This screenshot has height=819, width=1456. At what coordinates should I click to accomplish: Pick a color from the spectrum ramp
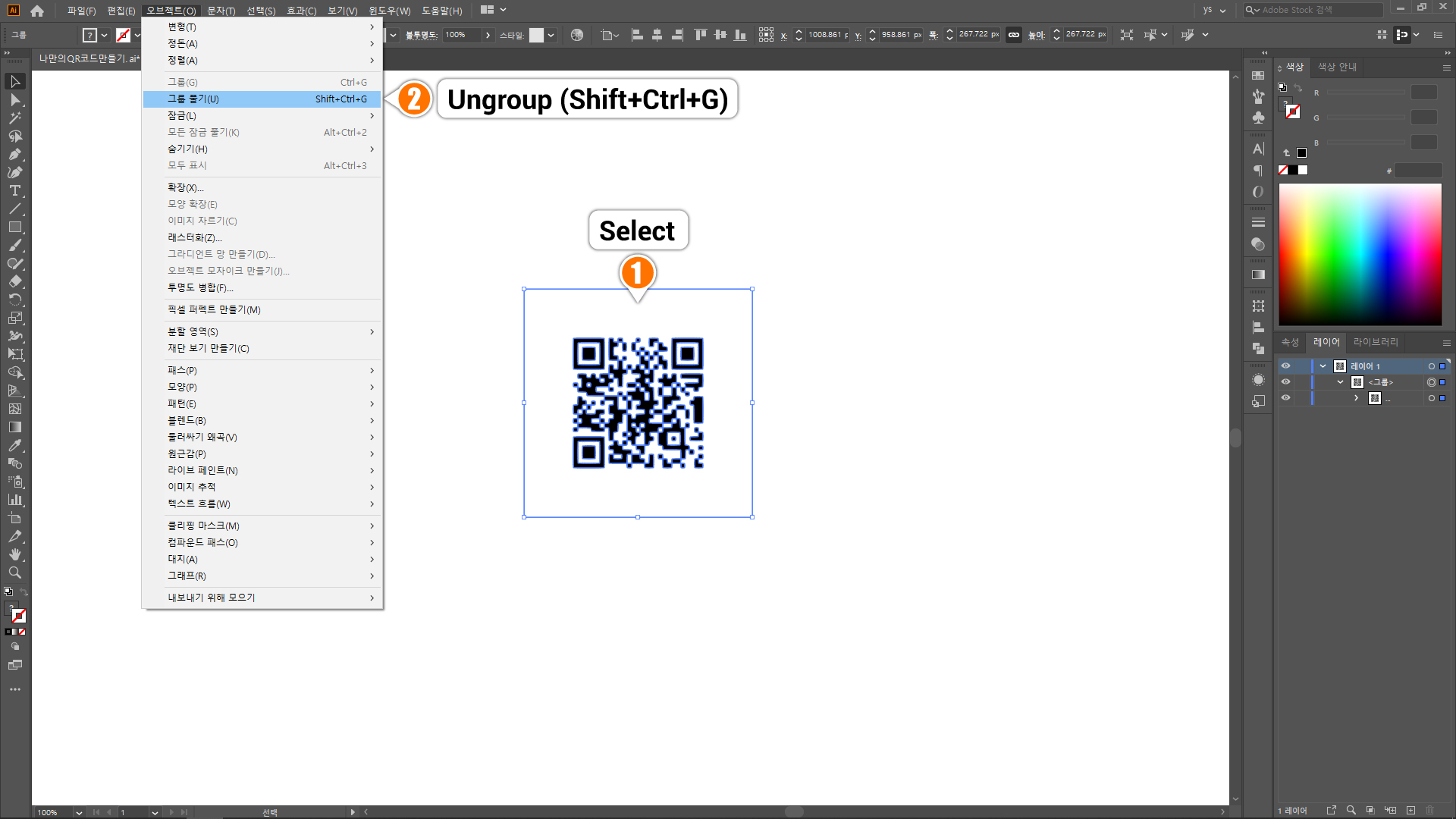coord(1360,254)
